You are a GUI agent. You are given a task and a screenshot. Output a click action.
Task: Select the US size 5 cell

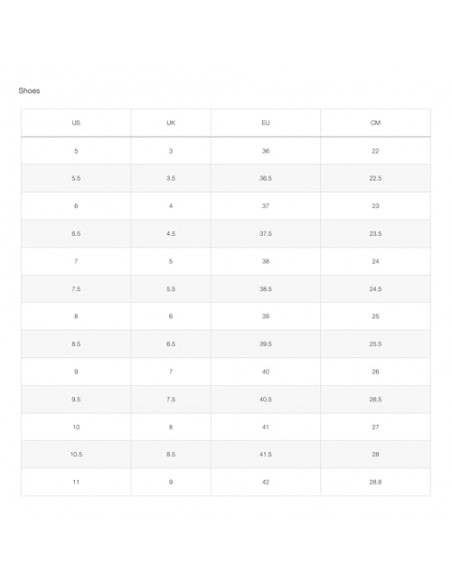point(76,151)
